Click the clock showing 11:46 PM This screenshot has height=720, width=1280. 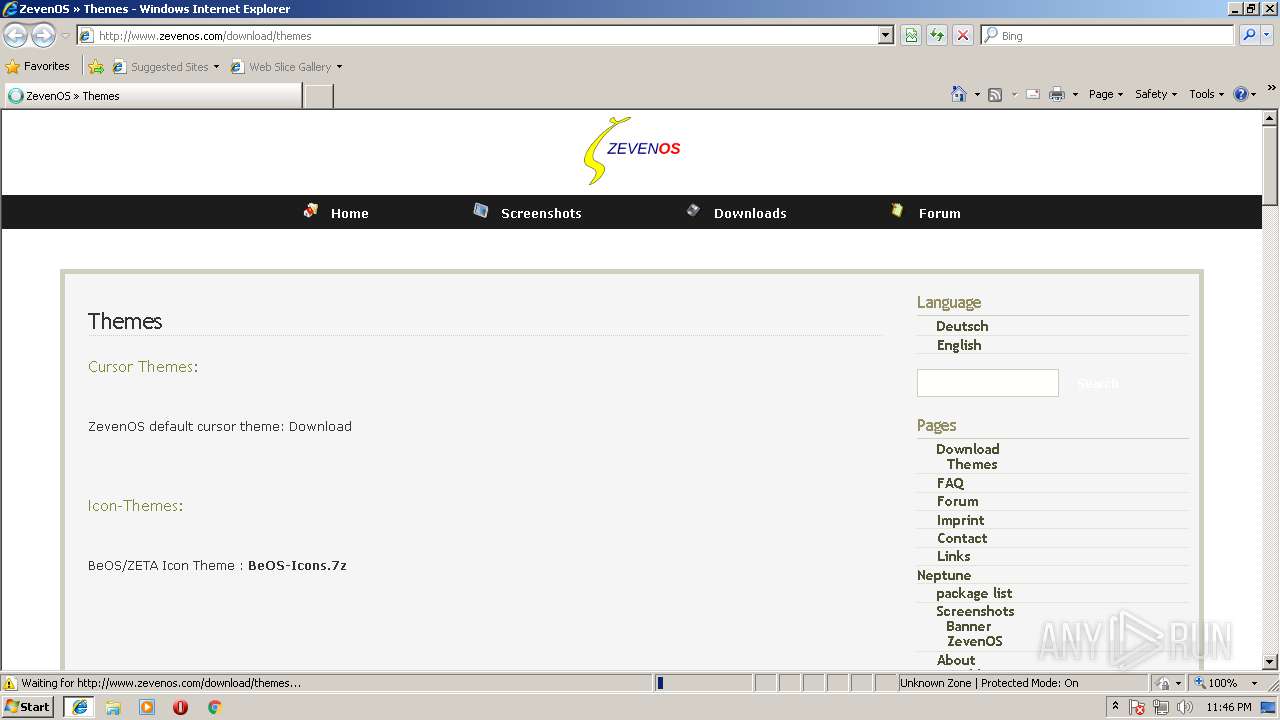tap(1229, 707)
